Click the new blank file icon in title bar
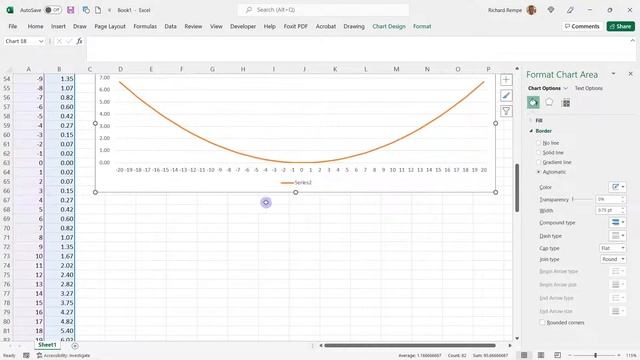Viewport: 640px width, 360px height. pos(98,10)
